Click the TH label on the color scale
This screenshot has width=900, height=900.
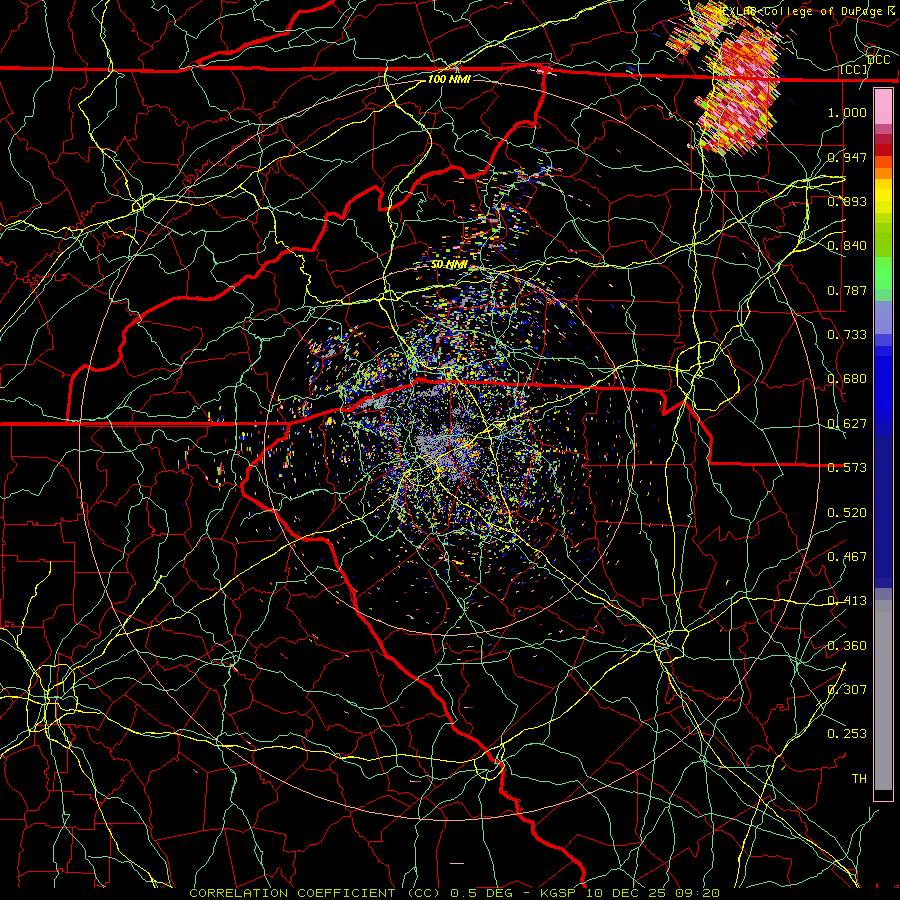click(859, 779)
